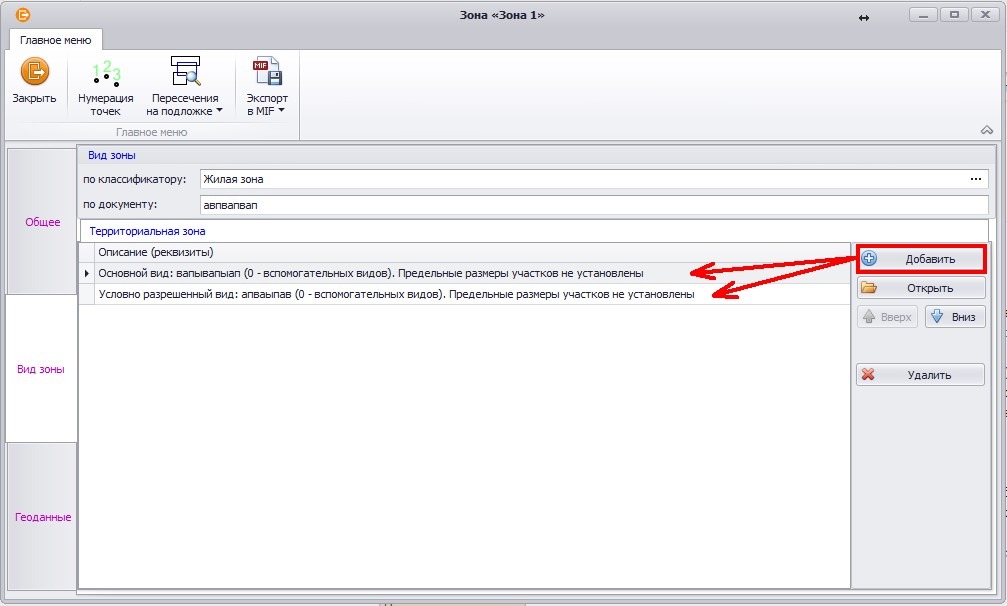Select the Вид зоны side tab

(42, 369)
